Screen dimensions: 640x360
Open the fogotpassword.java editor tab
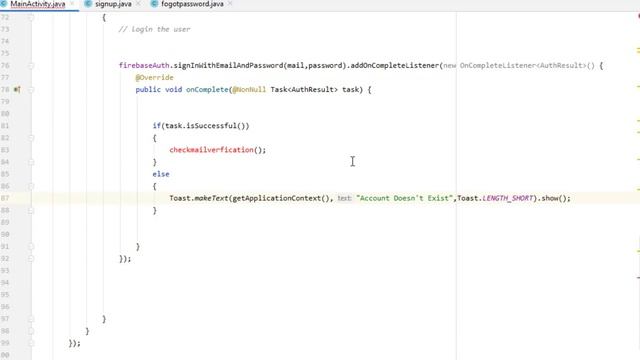[x=192, y=4]
